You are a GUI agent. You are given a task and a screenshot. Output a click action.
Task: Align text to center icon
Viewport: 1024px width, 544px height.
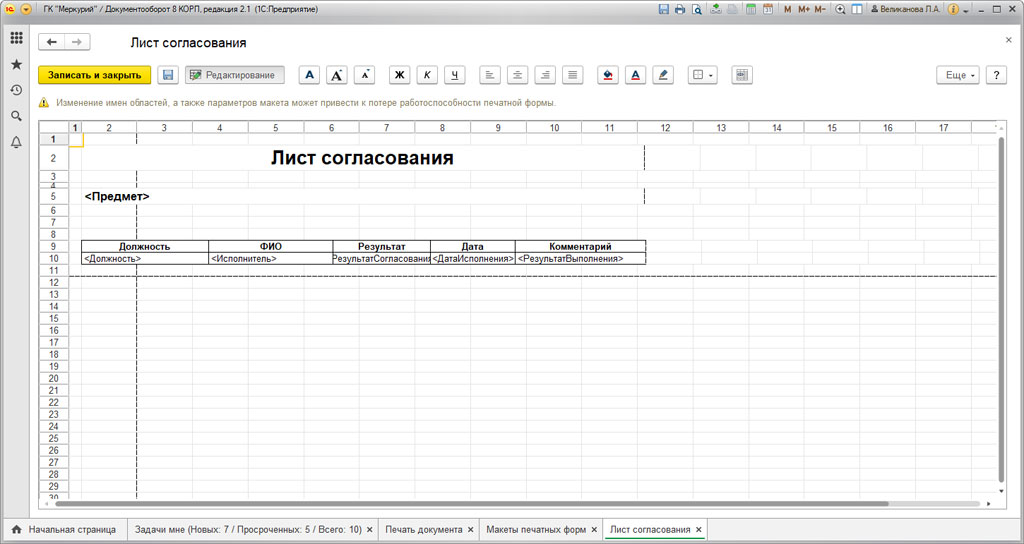point(517,75)
